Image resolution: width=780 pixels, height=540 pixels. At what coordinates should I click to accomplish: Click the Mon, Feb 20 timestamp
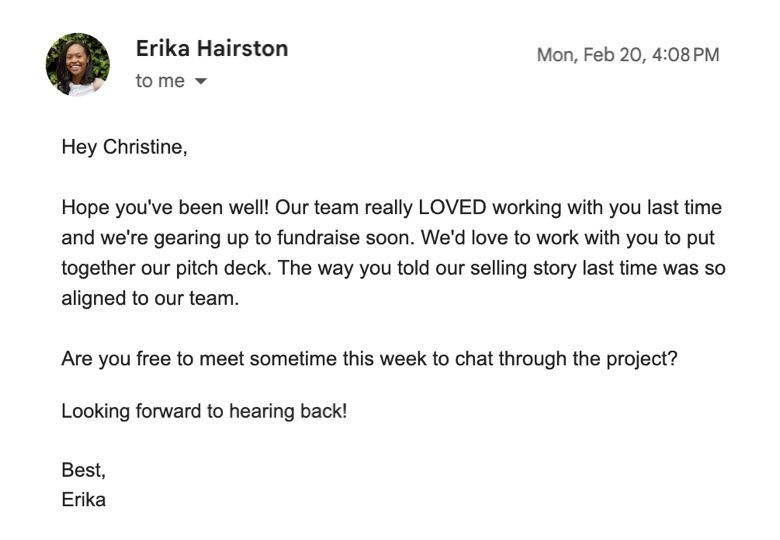coord(627,55)
